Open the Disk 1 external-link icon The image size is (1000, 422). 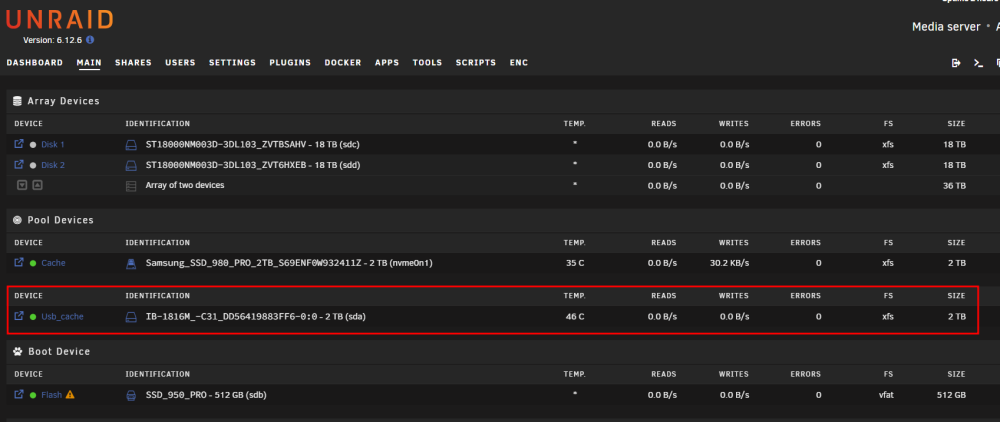tap(19, 144)
